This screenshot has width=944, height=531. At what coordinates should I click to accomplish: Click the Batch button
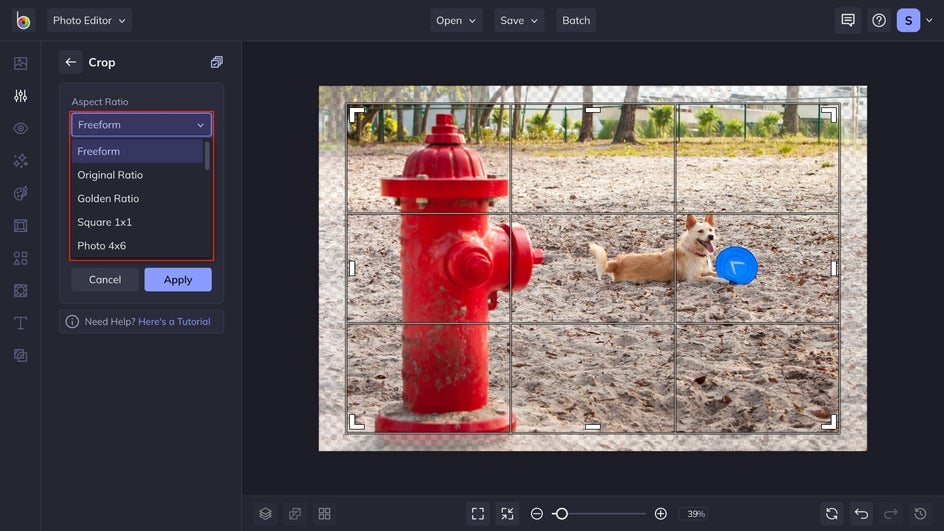pos(576,20)
